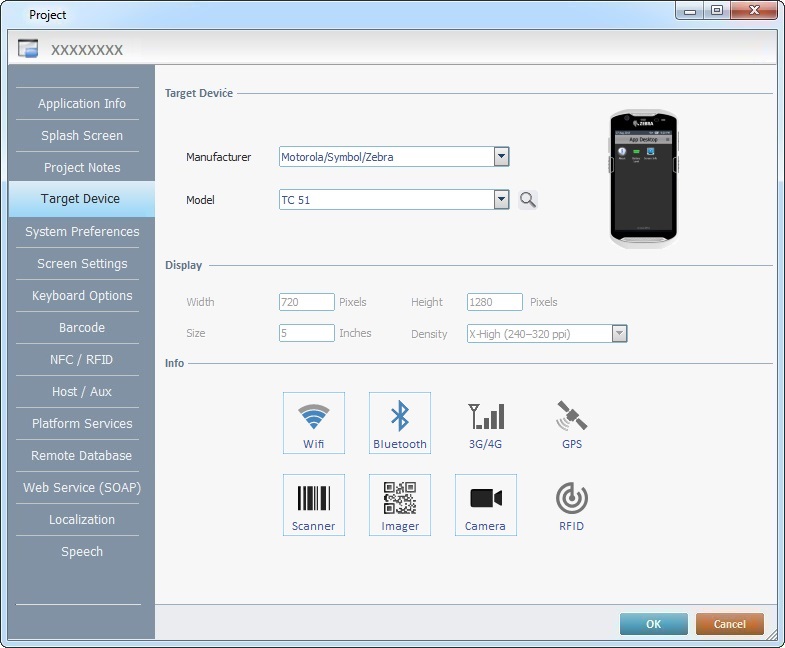Image resolution: width=785 pixels, height=648 pixels.
Task: Open the Application Info section
Action: click(82, 104)
